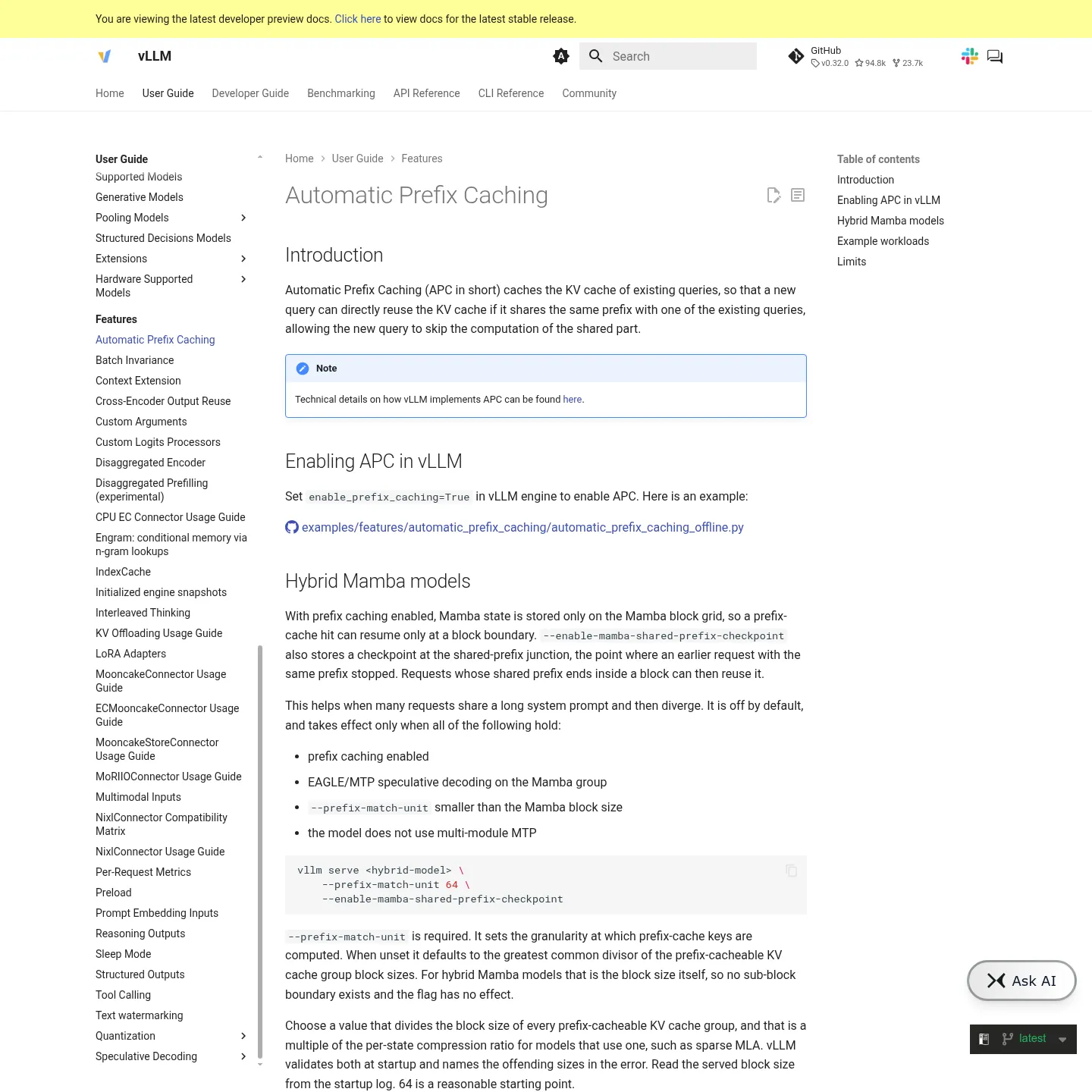Open Tool Calling sidebar page

124,995
